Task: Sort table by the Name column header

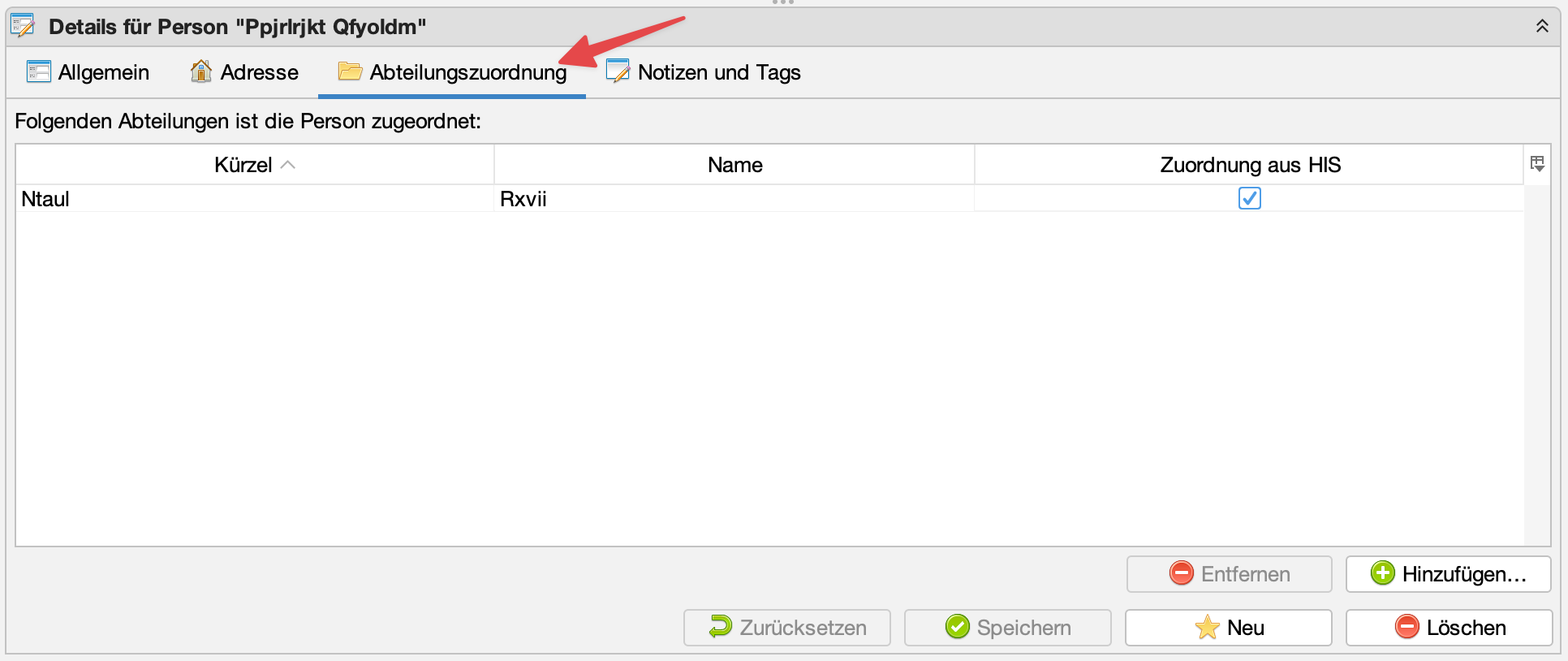Action: (x=734, y=165)
